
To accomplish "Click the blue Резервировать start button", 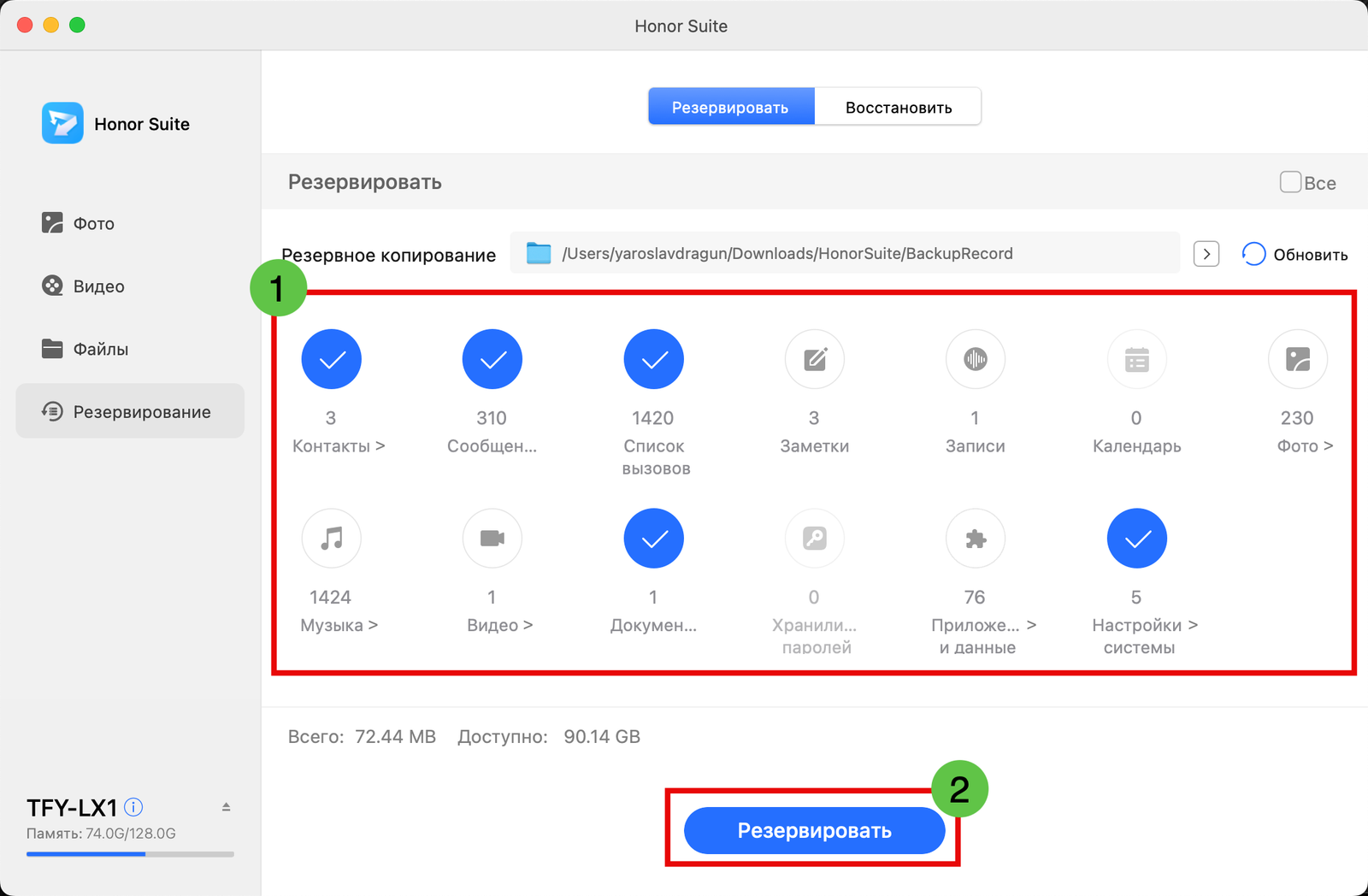I will tap(814, 830).
